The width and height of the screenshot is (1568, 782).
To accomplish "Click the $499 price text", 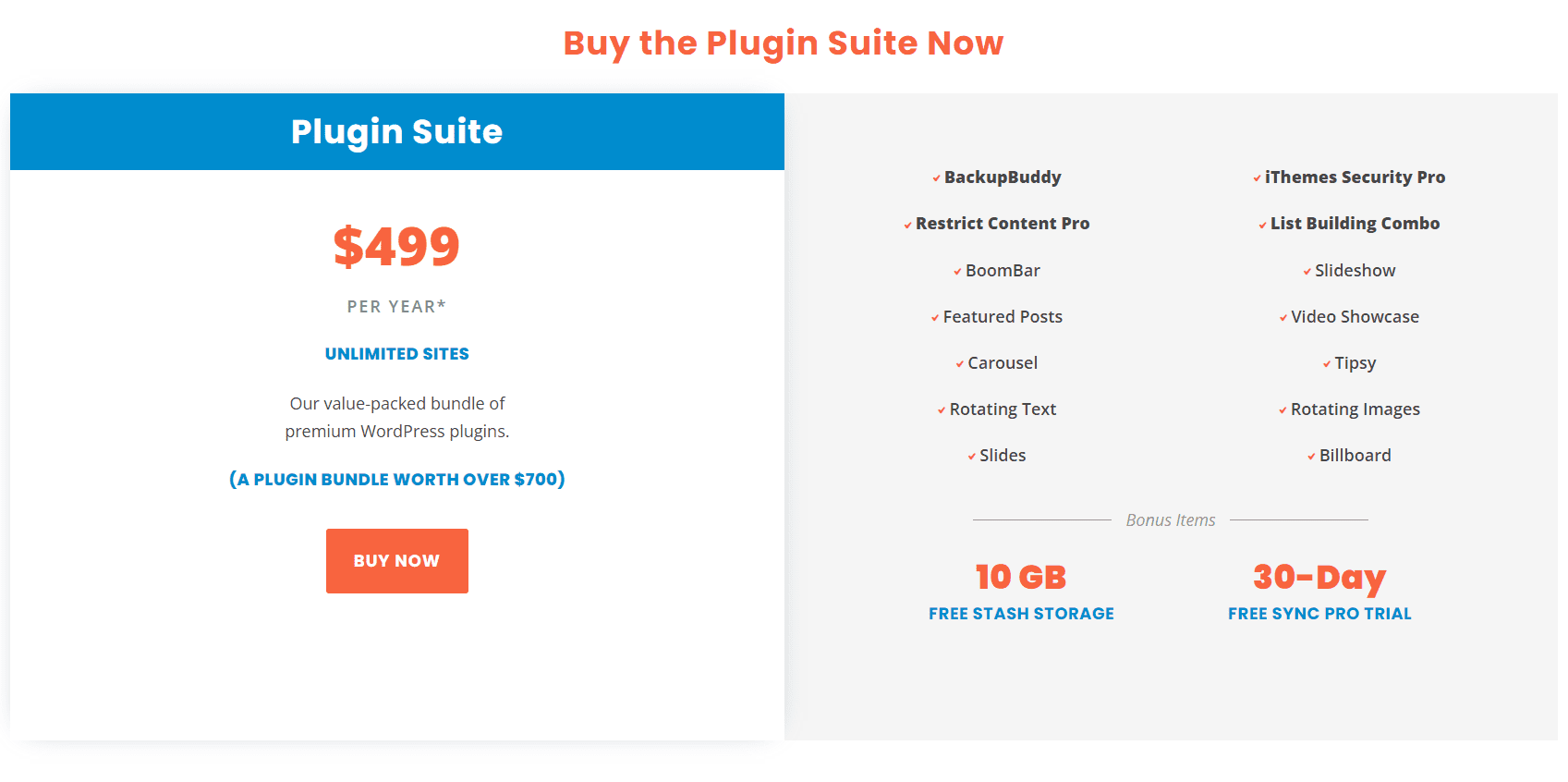I will pyautogui.click(x=396, y=247).
